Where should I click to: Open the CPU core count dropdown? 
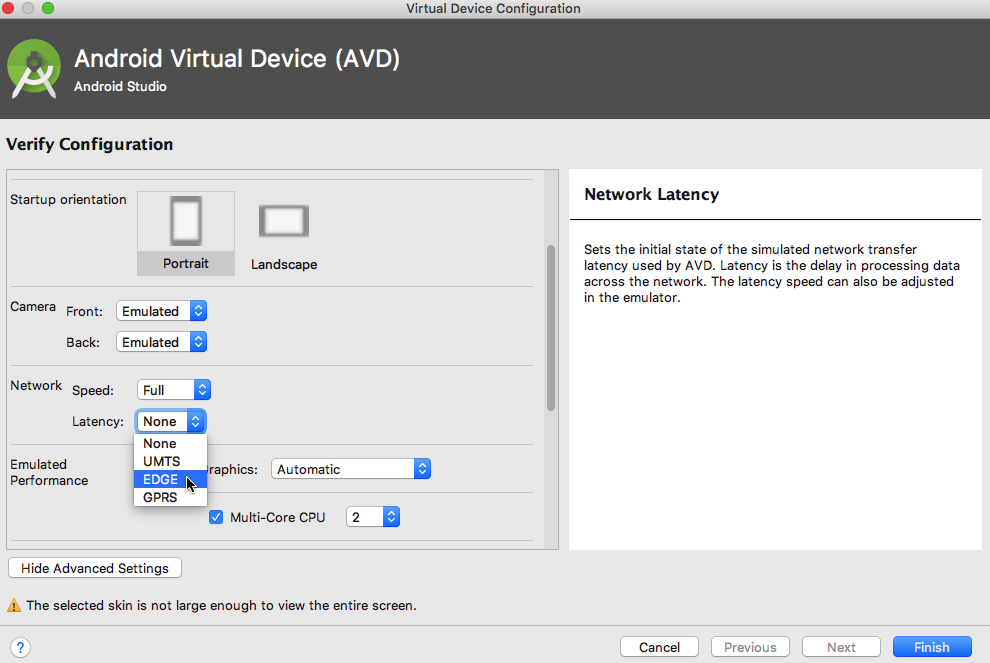373,517
